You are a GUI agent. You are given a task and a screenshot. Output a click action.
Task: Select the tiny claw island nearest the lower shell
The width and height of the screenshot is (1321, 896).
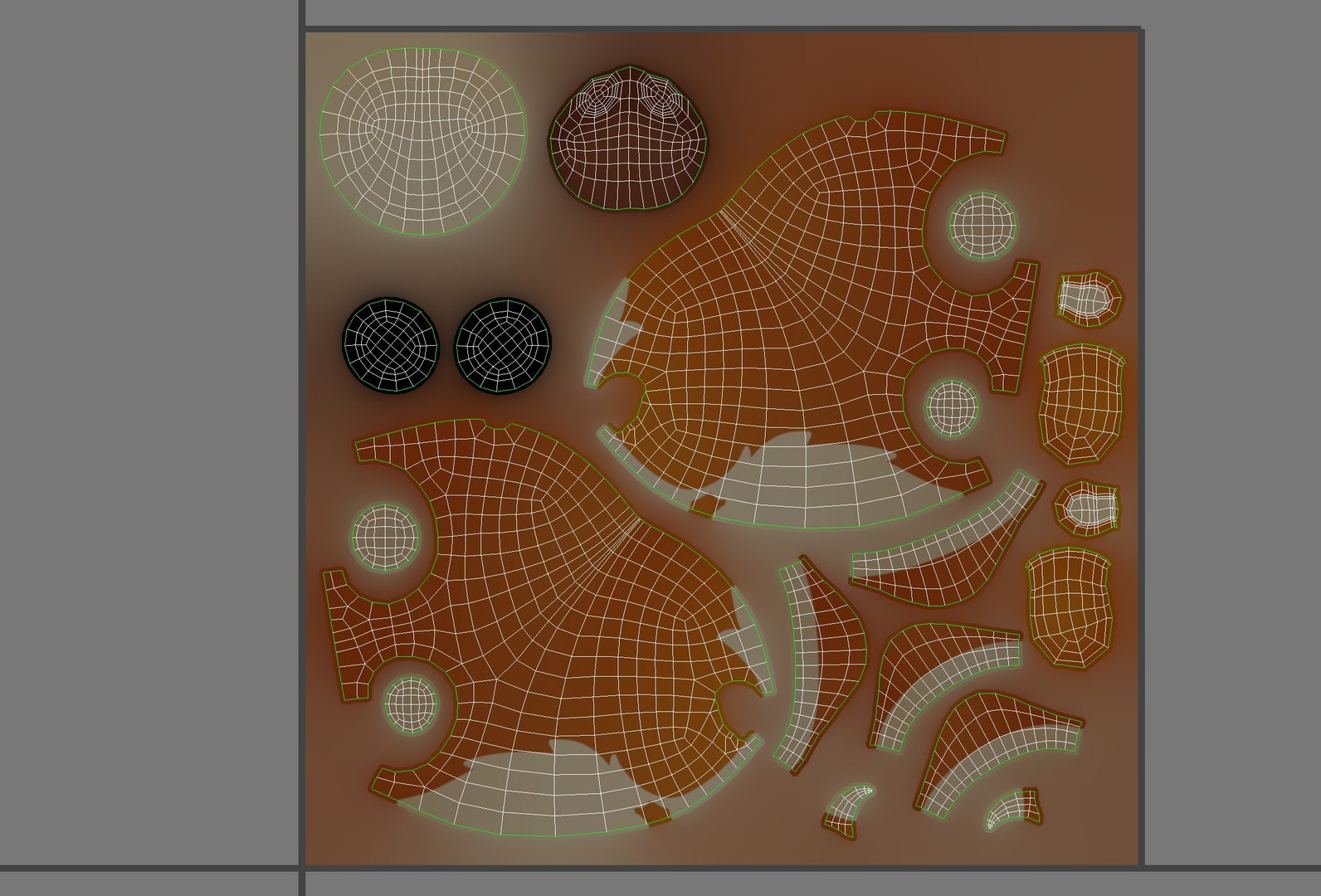pyautogui.click(x=848, y=809)
